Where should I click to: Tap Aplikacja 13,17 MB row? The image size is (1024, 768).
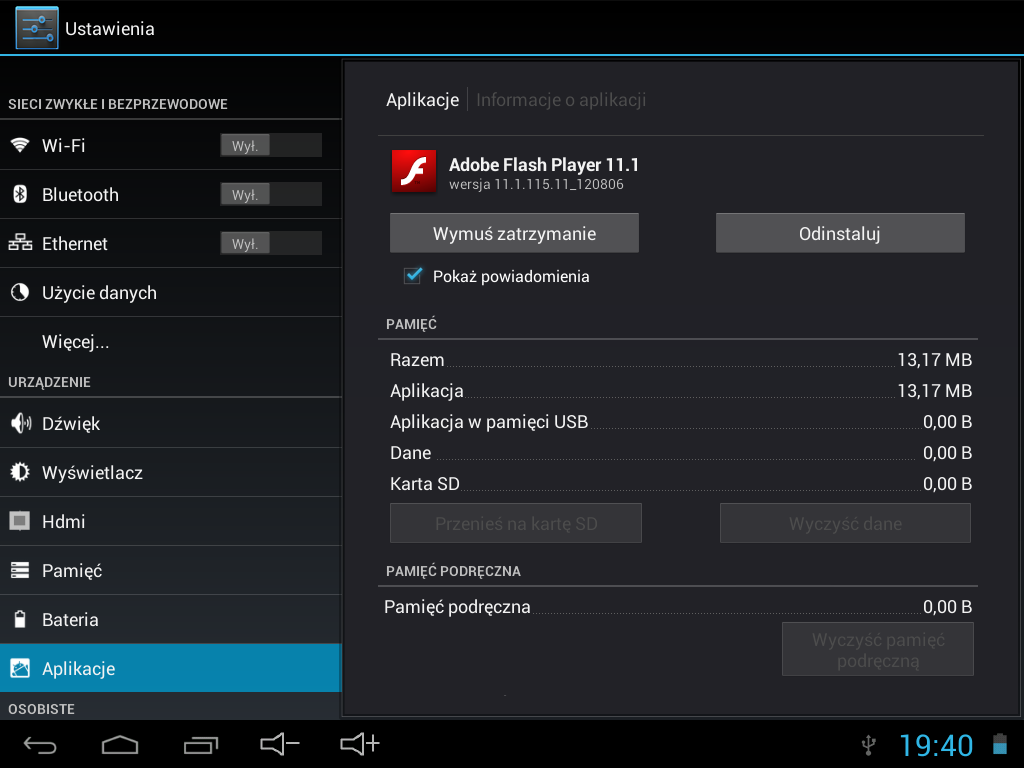680,391
